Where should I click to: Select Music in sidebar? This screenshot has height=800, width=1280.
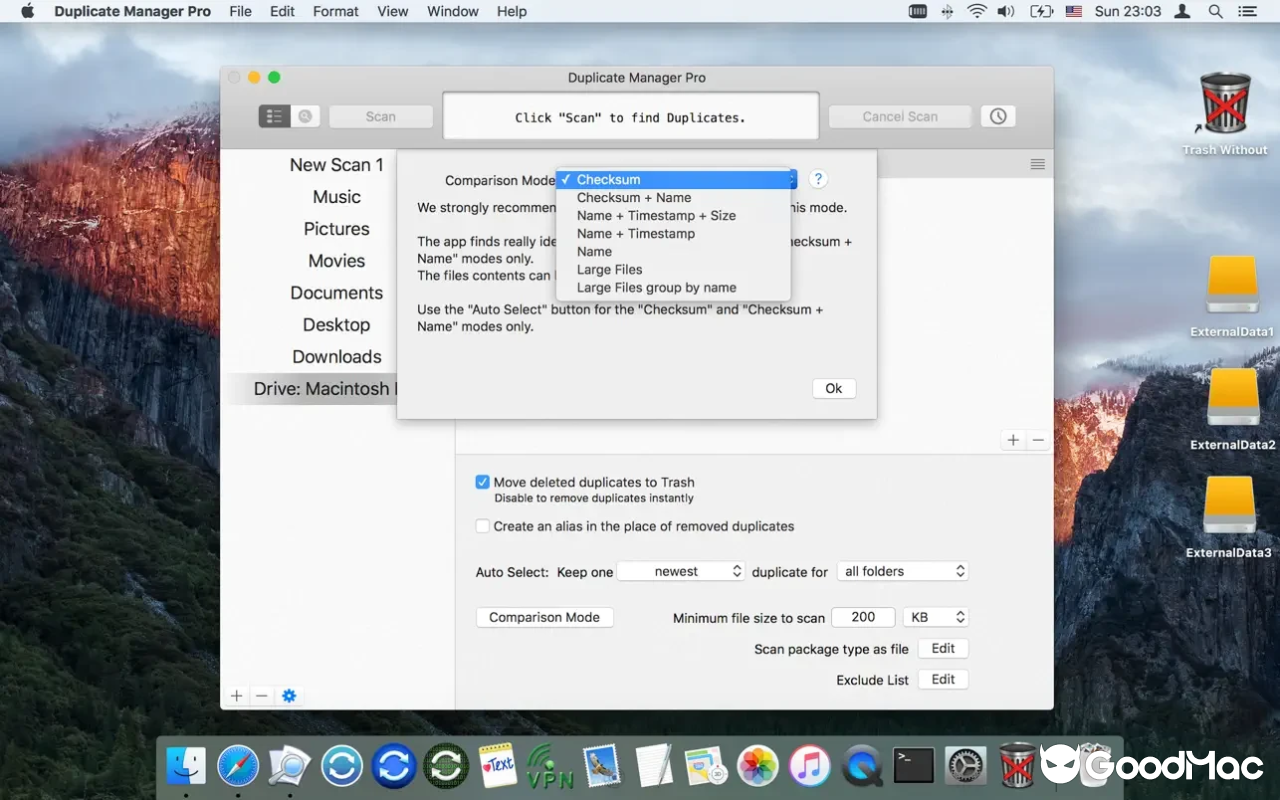(337, 197)
